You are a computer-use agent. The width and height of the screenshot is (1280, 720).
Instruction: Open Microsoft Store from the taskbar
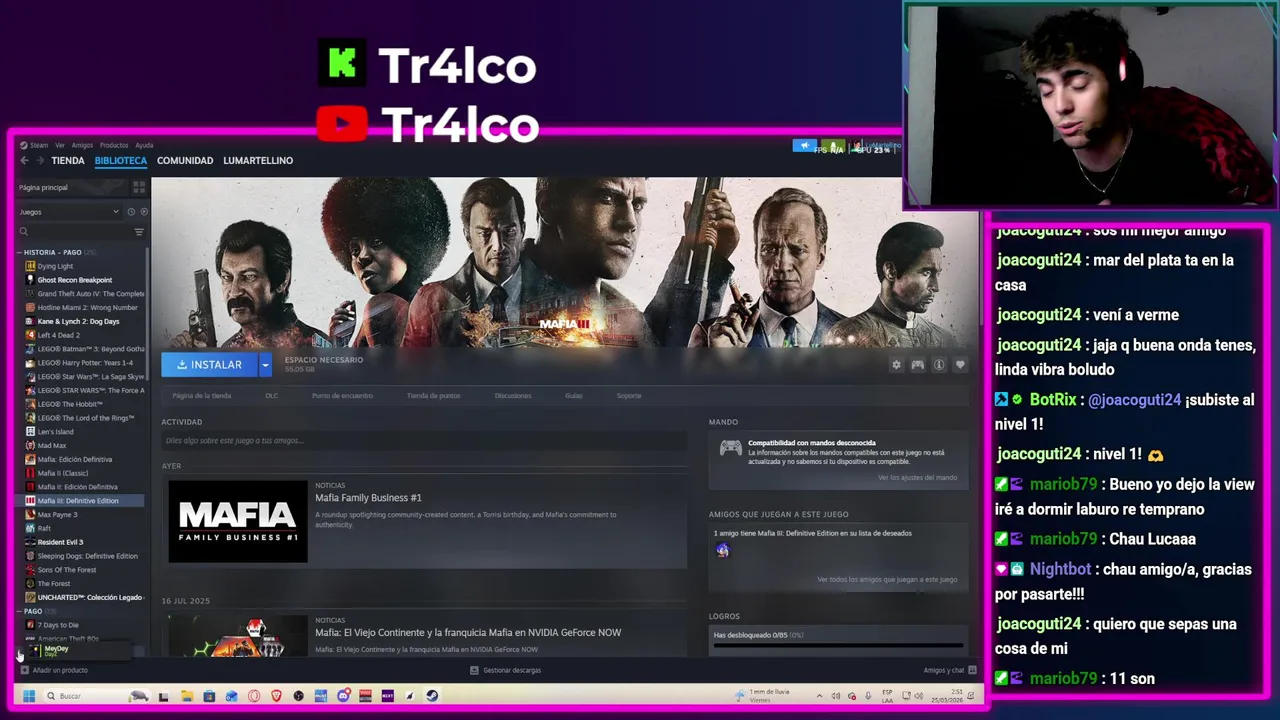tap(209, 696)
